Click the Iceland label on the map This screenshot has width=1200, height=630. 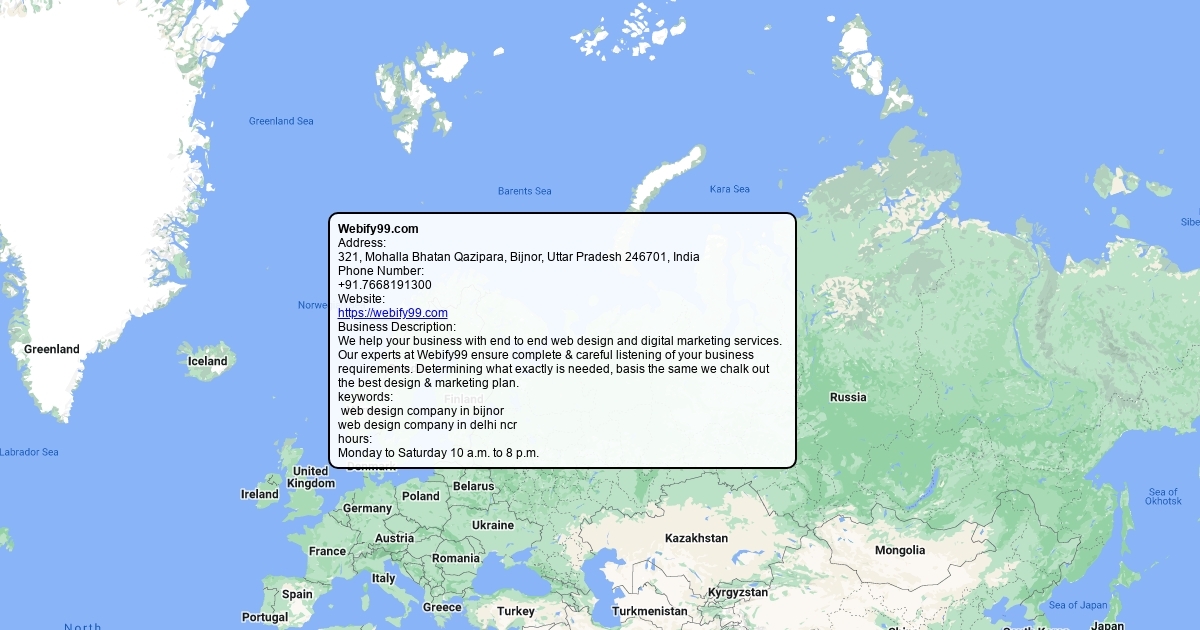click(x=208, y=361)
